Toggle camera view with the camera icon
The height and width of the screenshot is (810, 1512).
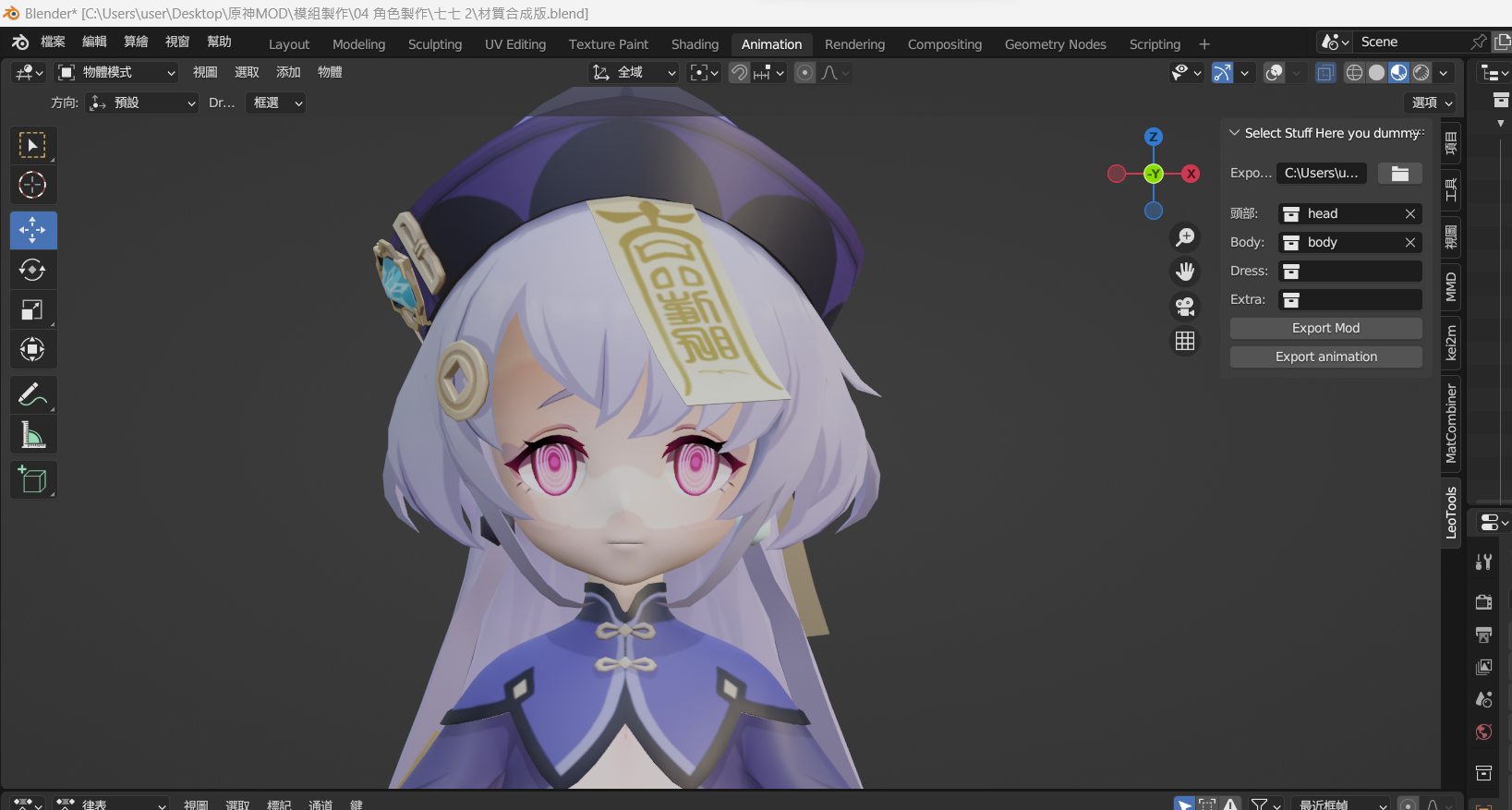pyautogui.click(x=1185, y=306)
